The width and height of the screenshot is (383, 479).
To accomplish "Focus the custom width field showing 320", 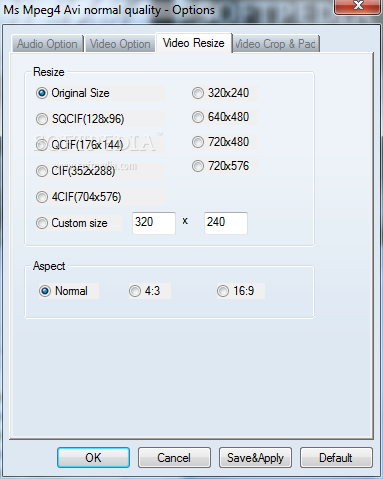I will tap(154, 223).
